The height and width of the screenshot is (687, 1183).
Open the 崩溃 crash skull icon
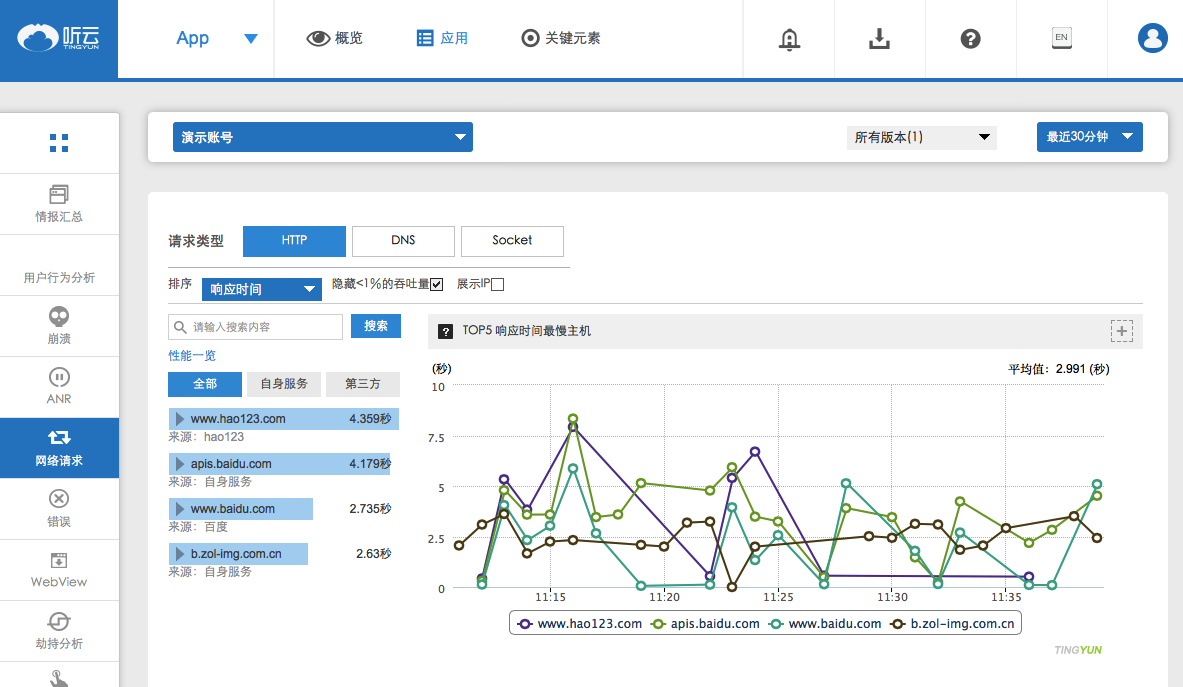pos(59,317)
